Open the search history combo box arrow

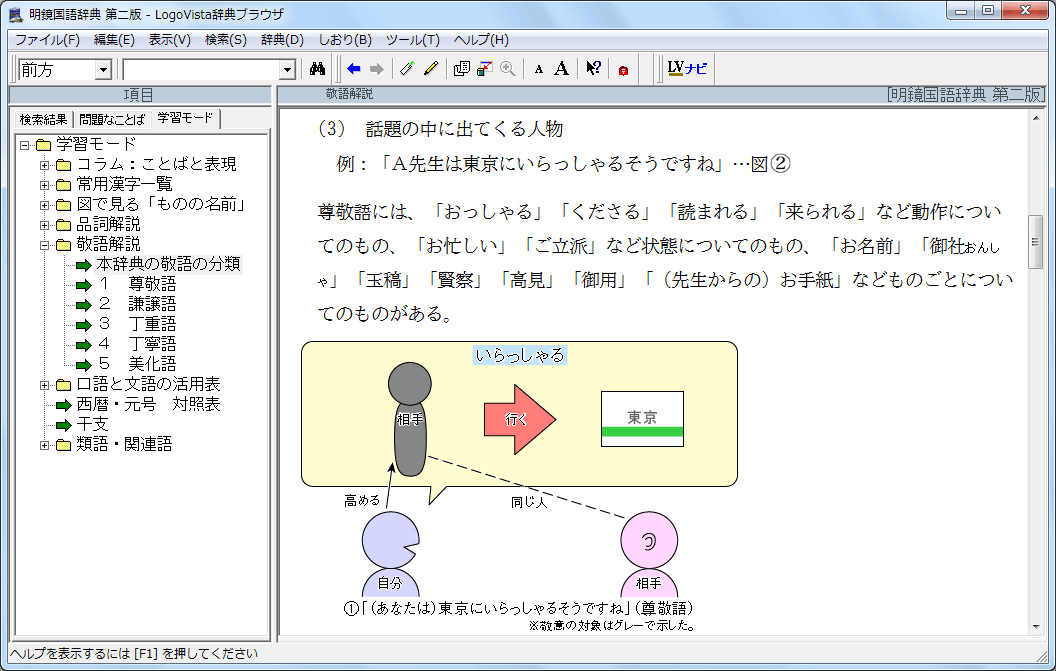288,70
